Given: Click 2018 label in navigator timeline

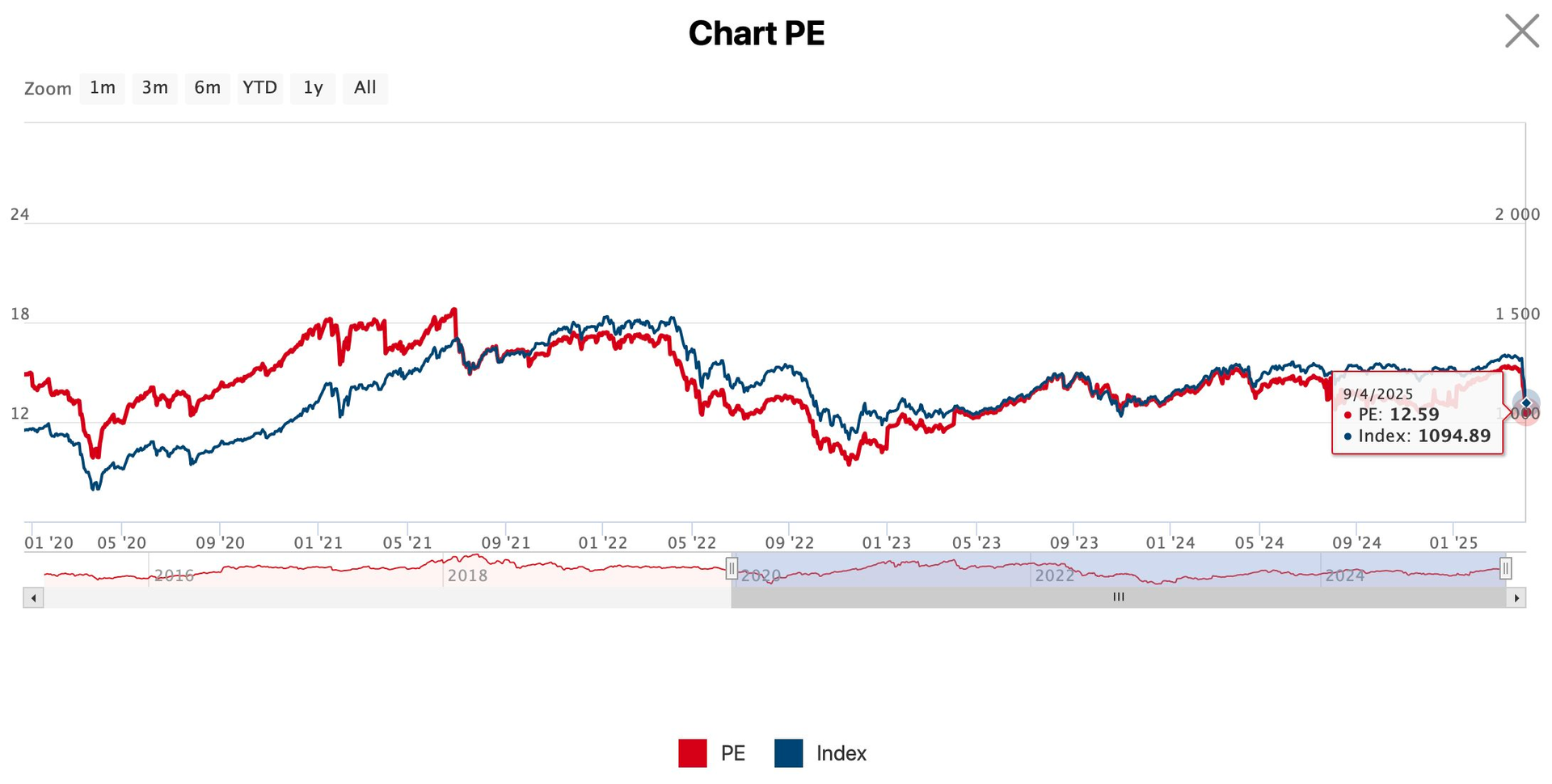Looking at the screenshot, I should (467, 575).
